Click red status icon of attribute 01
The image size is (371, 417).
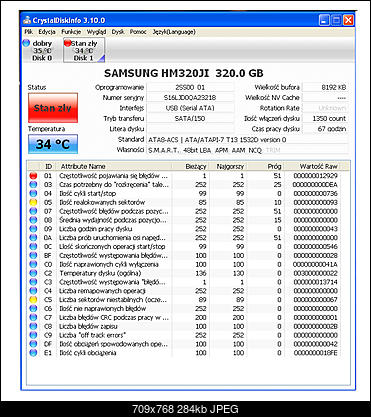33,176
